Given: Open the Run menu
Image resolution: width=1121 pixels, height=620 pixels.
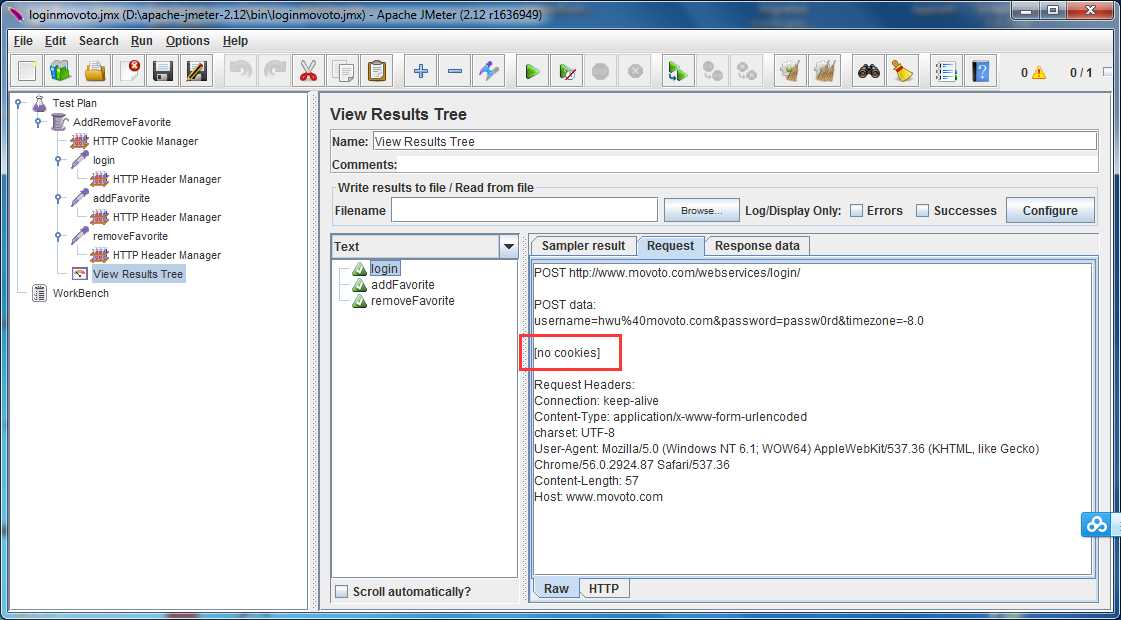Looking at the screenshot, I should point(142,41).
